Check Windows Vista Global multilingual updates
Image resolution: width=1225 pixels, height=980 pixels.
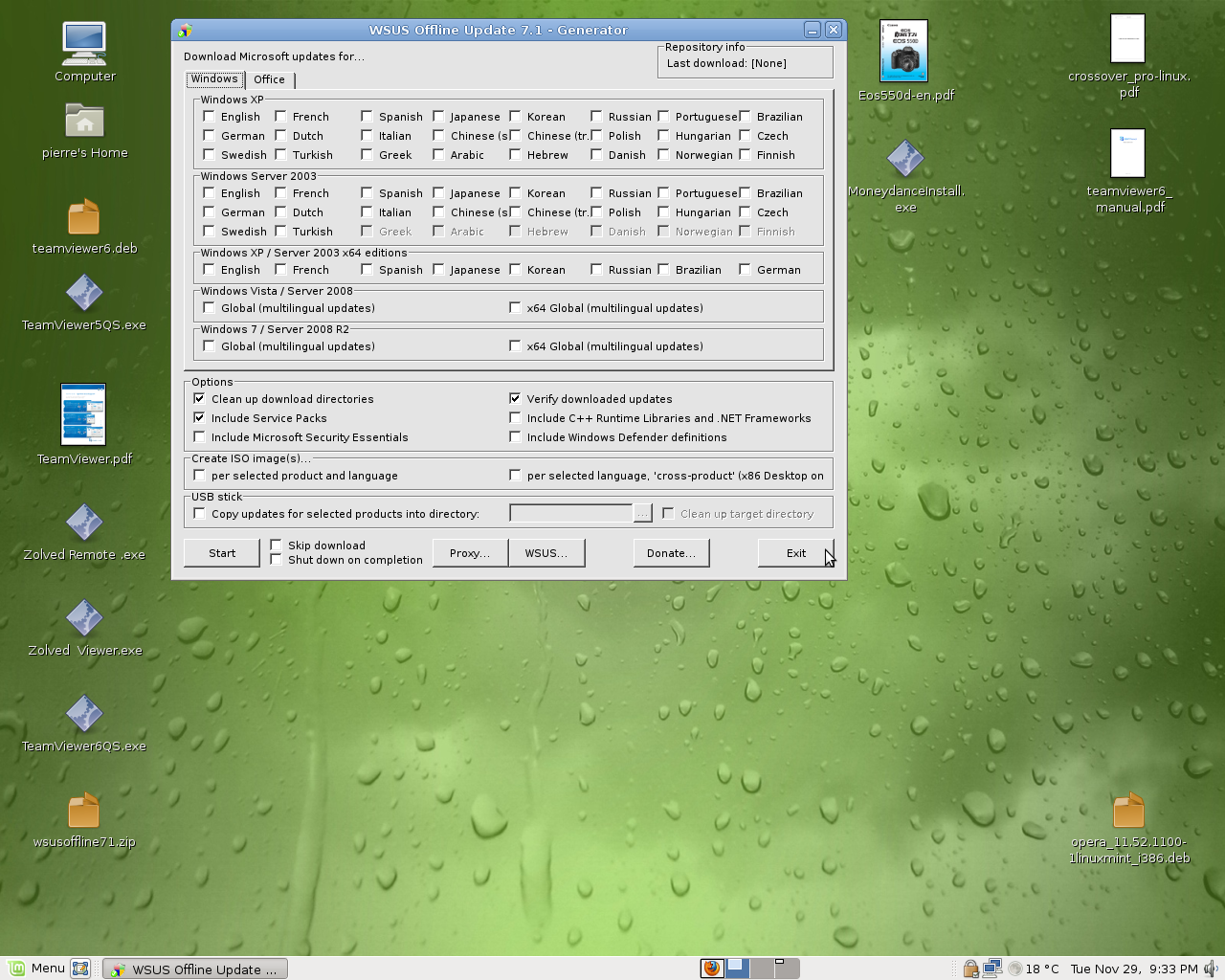tap(209, 307)
